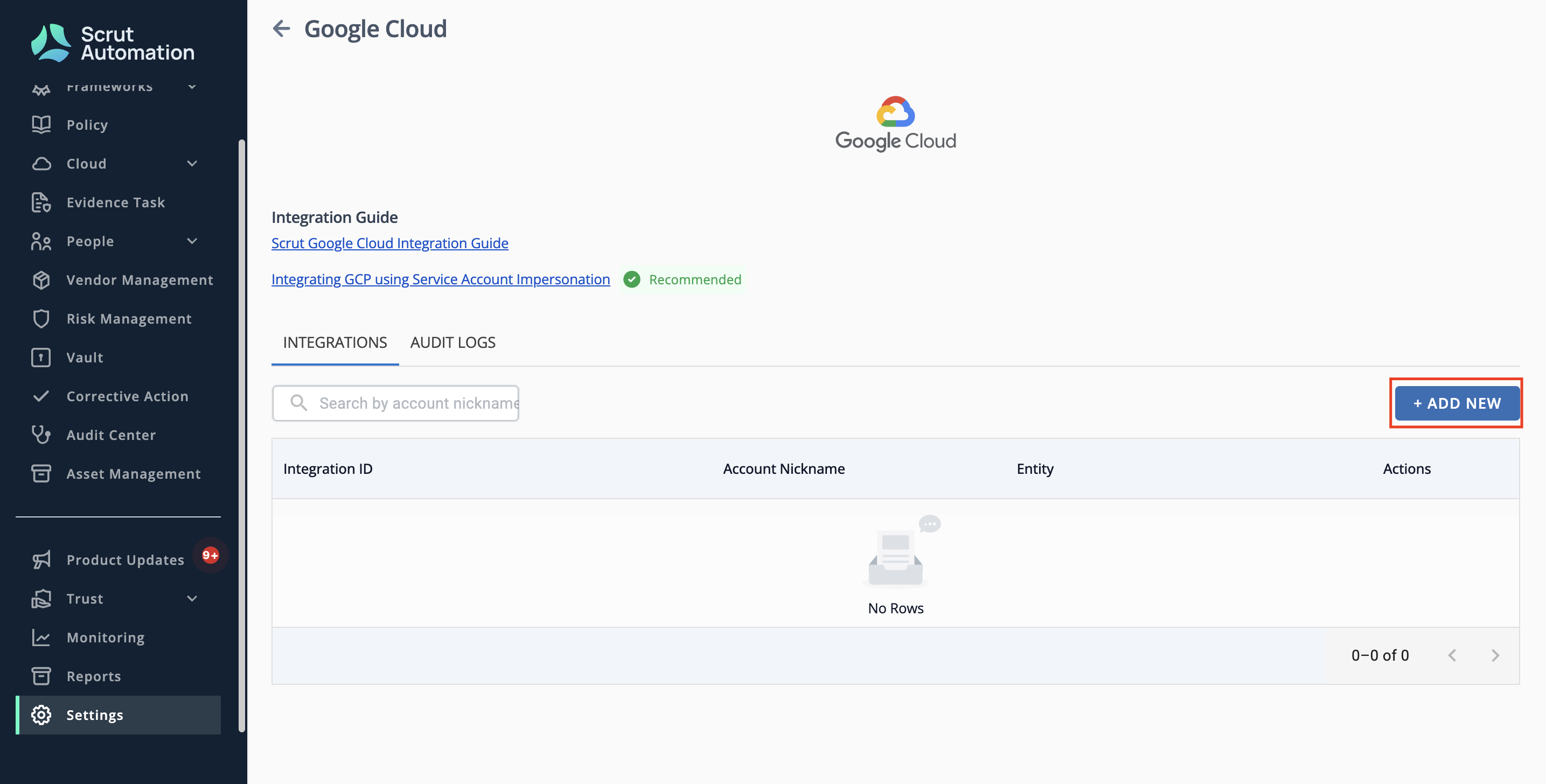The width and height of the screenshot is (1546, 784).
Task: Open the Reports menu item
Action: (118, 676)
